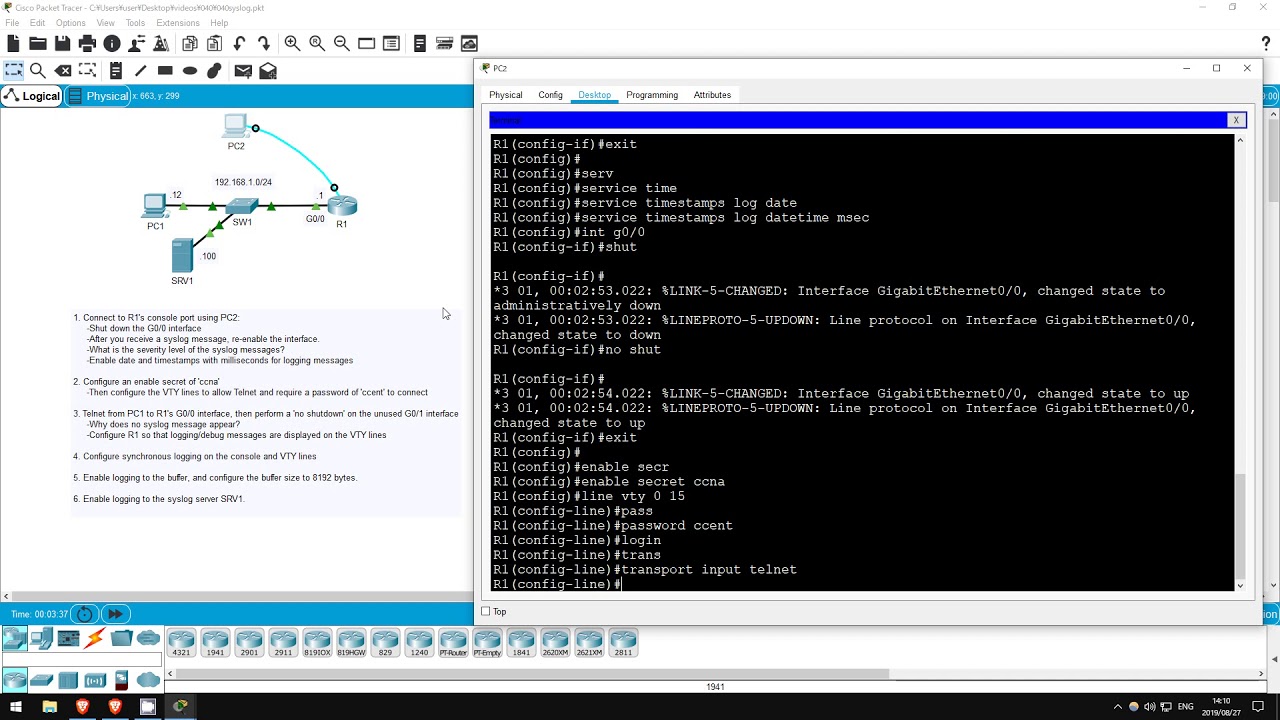The image size is (1280, 720).
Task: Select the Inspect magnifier tool
Action: [x=38, y=71]
